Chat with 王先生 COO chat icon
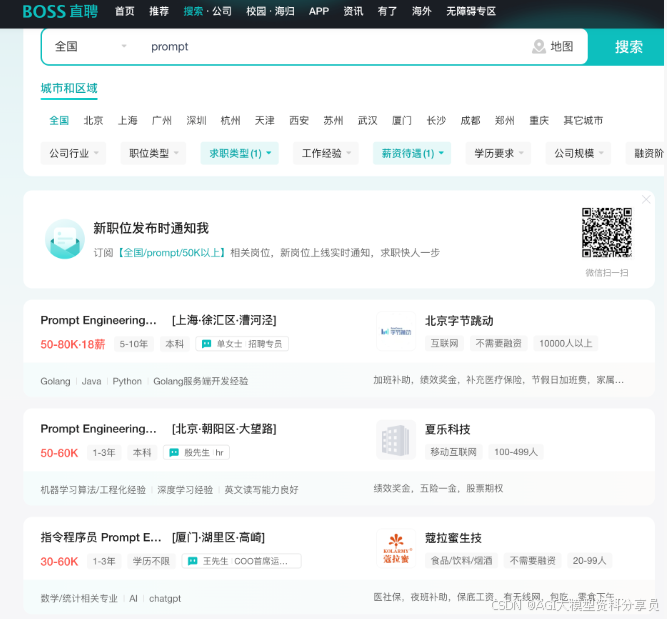The width and height of the screenshot is (667, 619). pos(192,561)
